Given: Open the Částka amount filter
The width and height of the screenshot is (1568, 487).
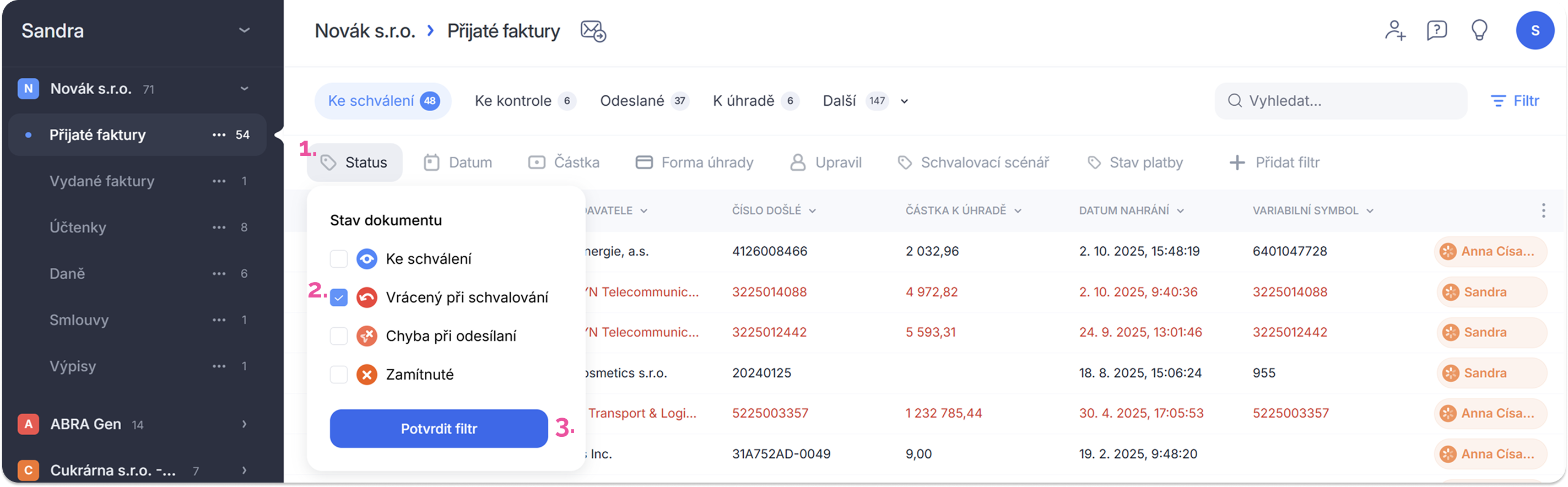Looking at the screenshot, I should 564,163.
